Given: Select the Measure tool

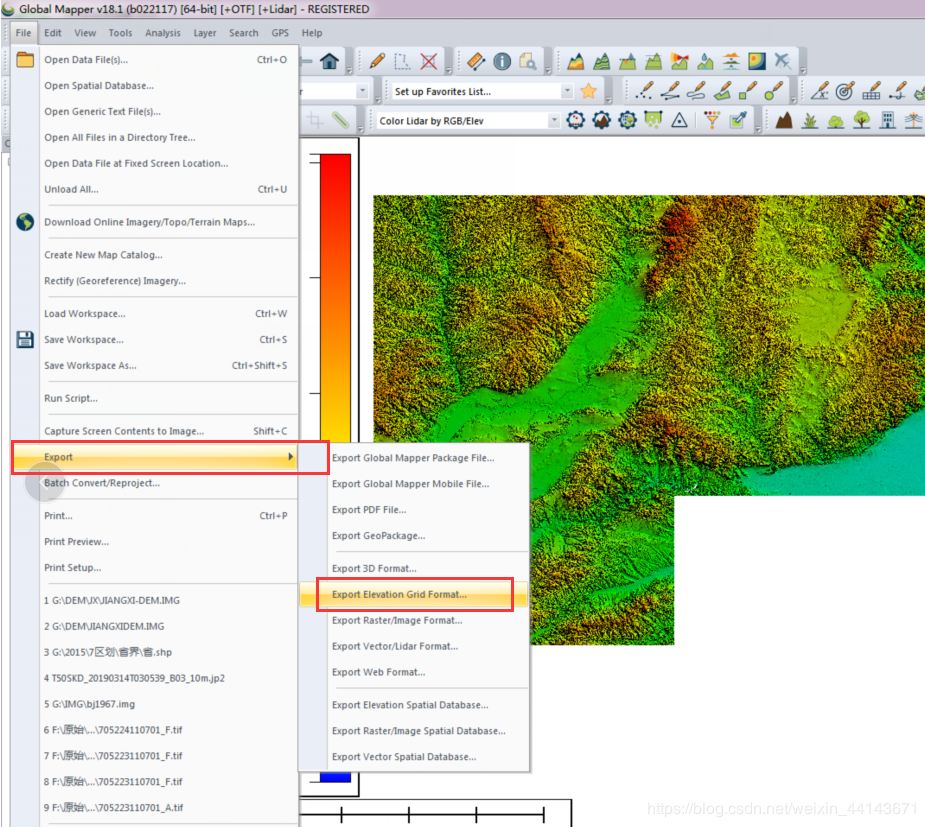Looking at the screenshot, I should (x=475, y=61).
